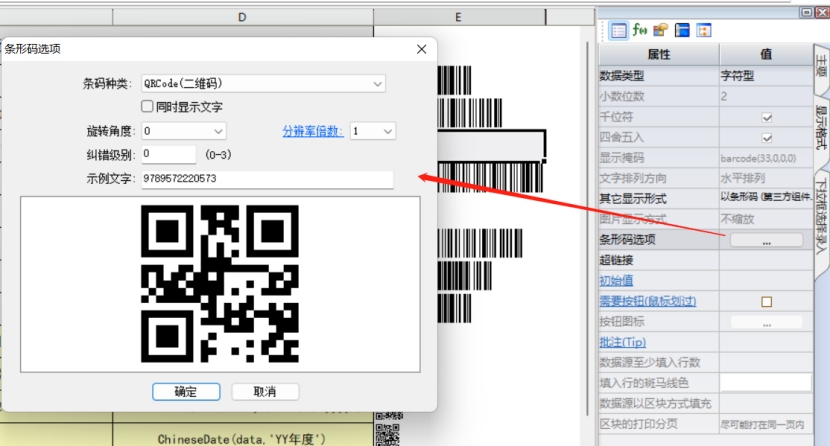This screenshot has width=830, height=446.
Task: Select the property list view toolbar icon
Action: pos(618,31)
